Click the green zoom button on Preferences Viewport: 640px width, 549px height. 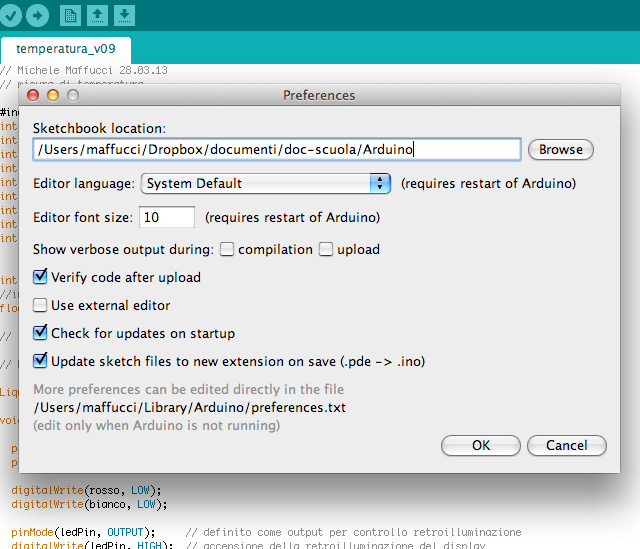click(73, 96)
